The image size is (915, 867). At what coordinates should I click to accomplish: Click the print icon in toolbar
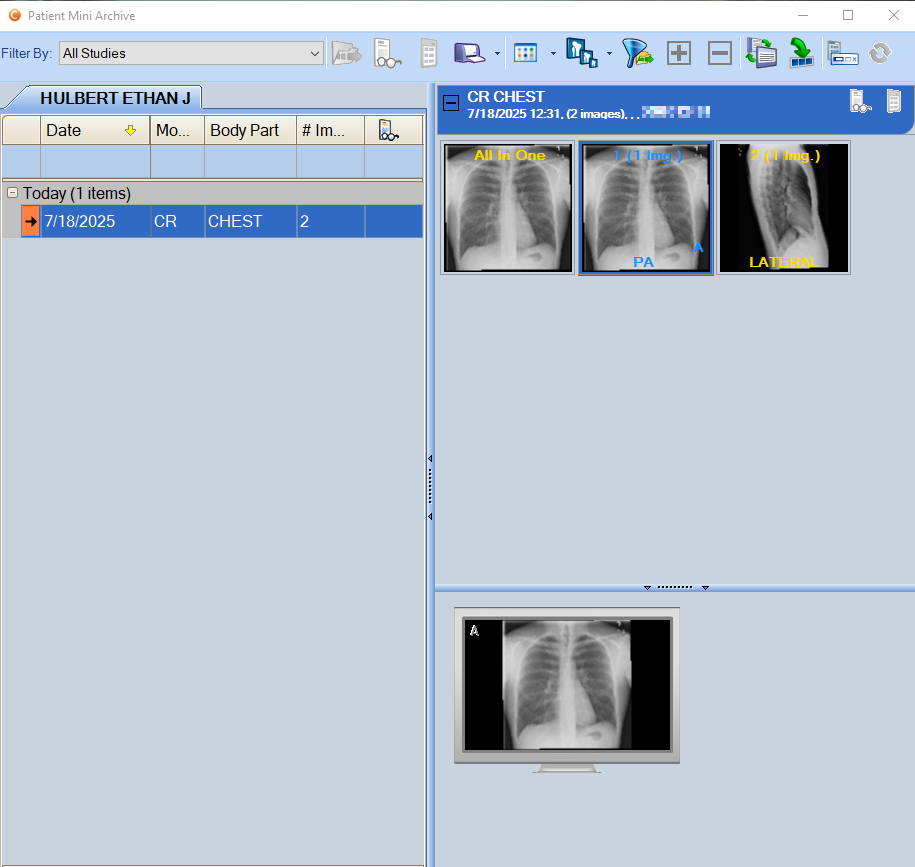point(469,53)
